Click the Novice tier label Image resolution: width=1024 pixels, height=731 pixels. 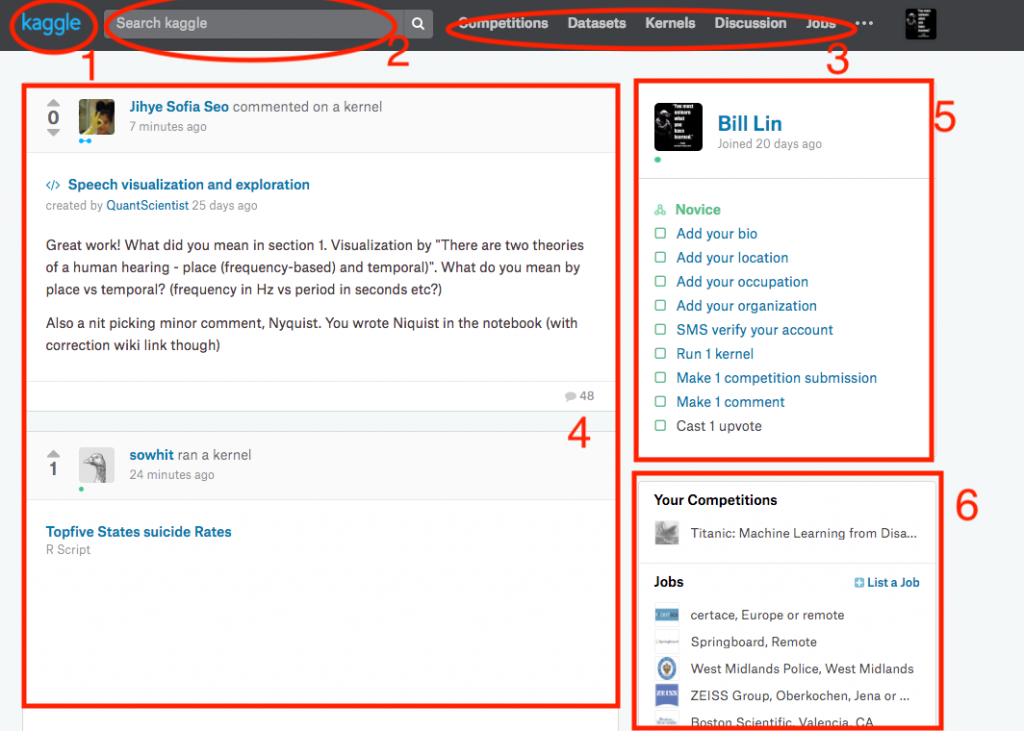tap(697, 210)
